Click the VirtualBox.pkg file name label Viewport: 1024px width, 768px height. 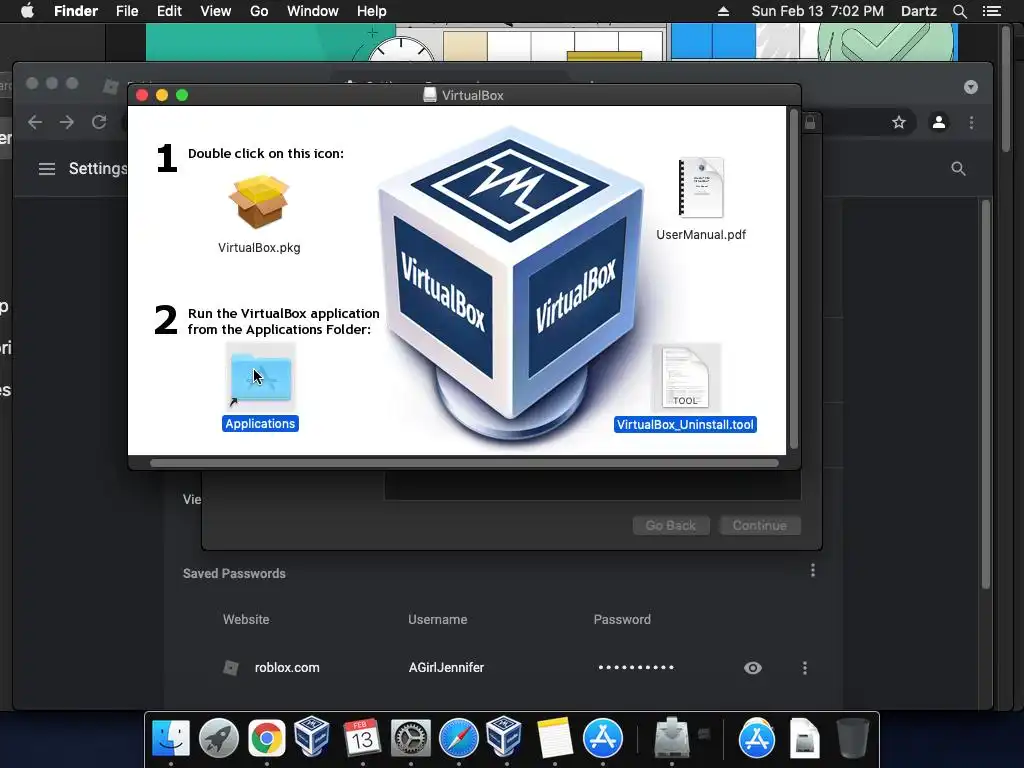[x=259, y=248]
